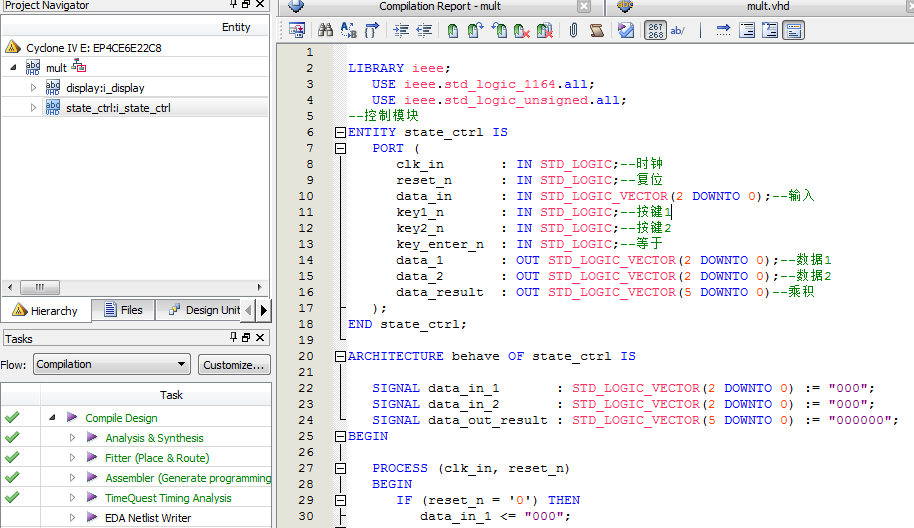Click the Replace text icon in editor toolbar
Image resolution: width=914 pixels, height=528 pixels.
(348, 31)
